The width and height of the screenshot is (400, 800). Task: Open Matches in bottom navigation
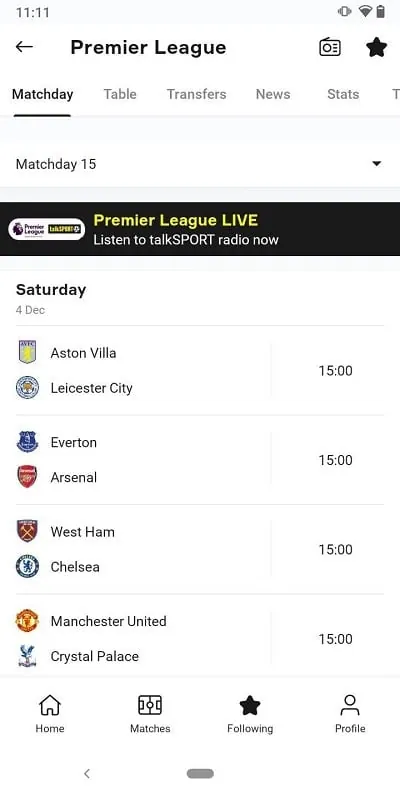pyautogui.click(x=150, y=713)
